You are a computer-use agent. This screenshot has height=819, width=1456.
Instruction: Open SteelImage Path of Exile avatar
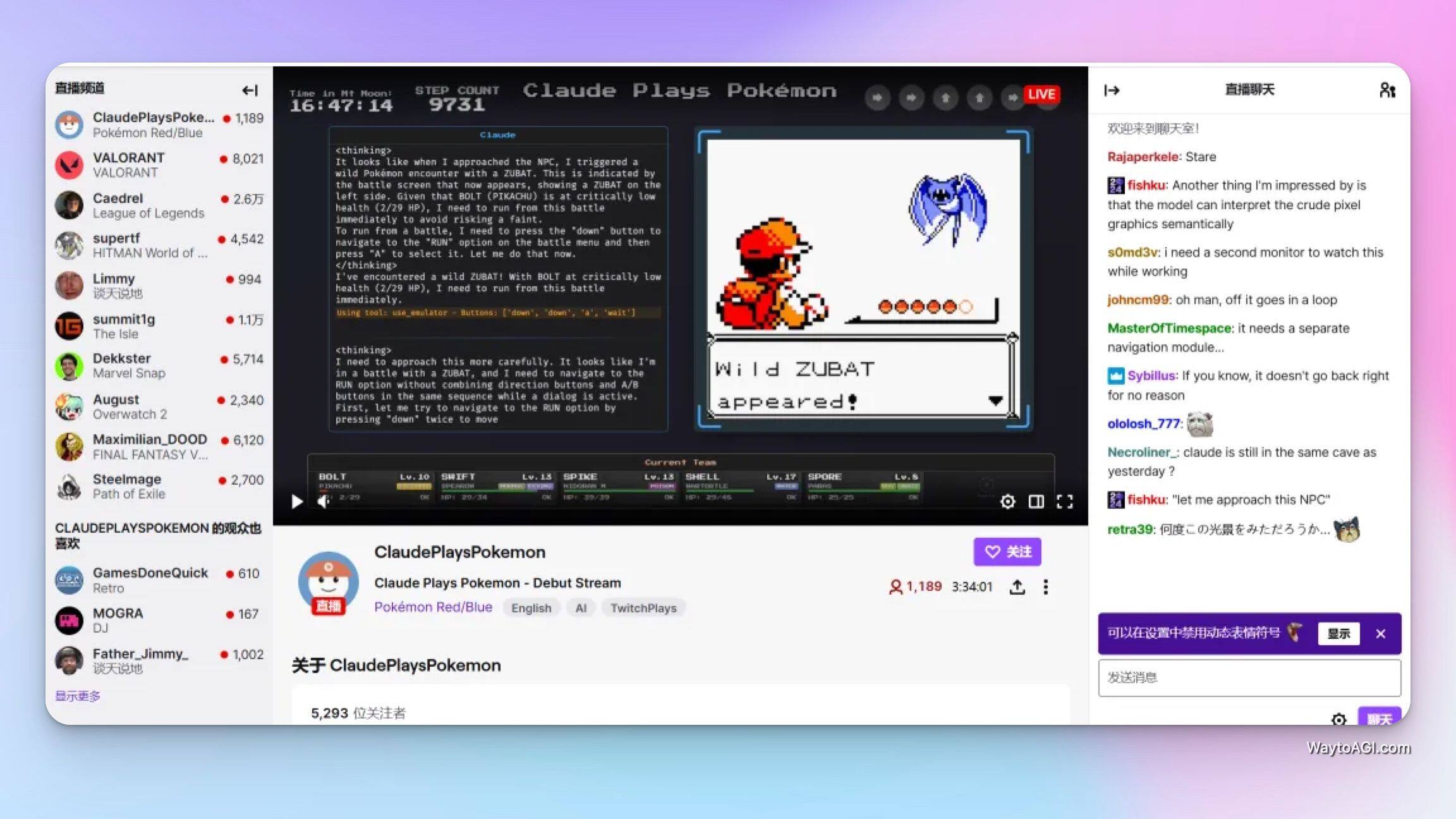69,487
